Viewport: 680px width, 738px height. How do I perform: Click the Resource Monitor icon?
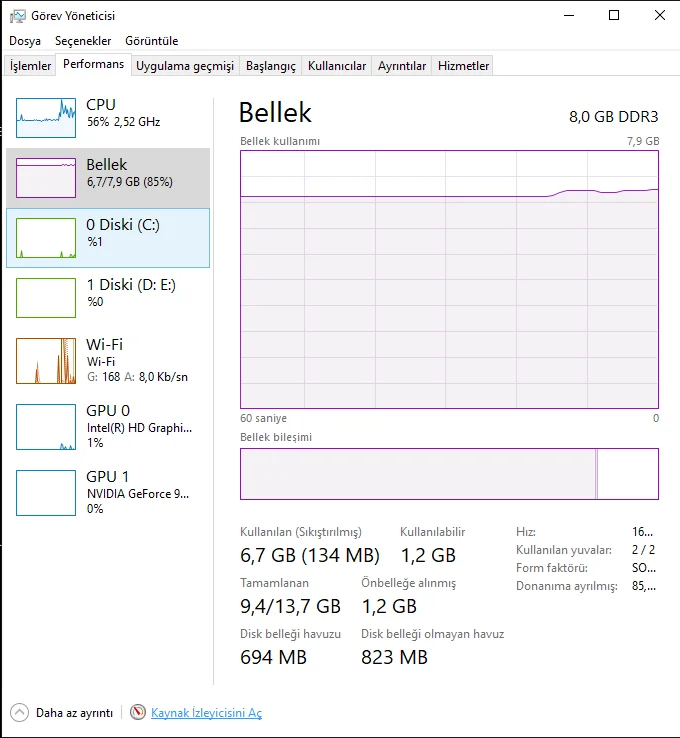138,713
